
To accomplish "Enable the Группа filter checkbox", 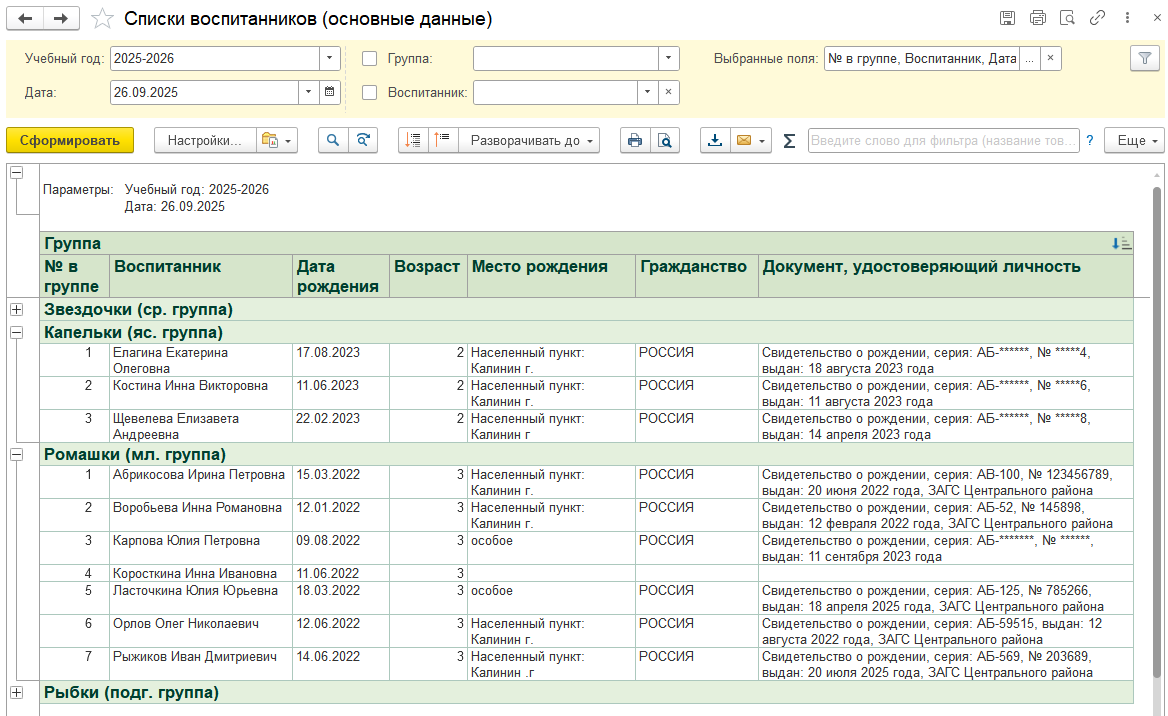I will 370,59.
